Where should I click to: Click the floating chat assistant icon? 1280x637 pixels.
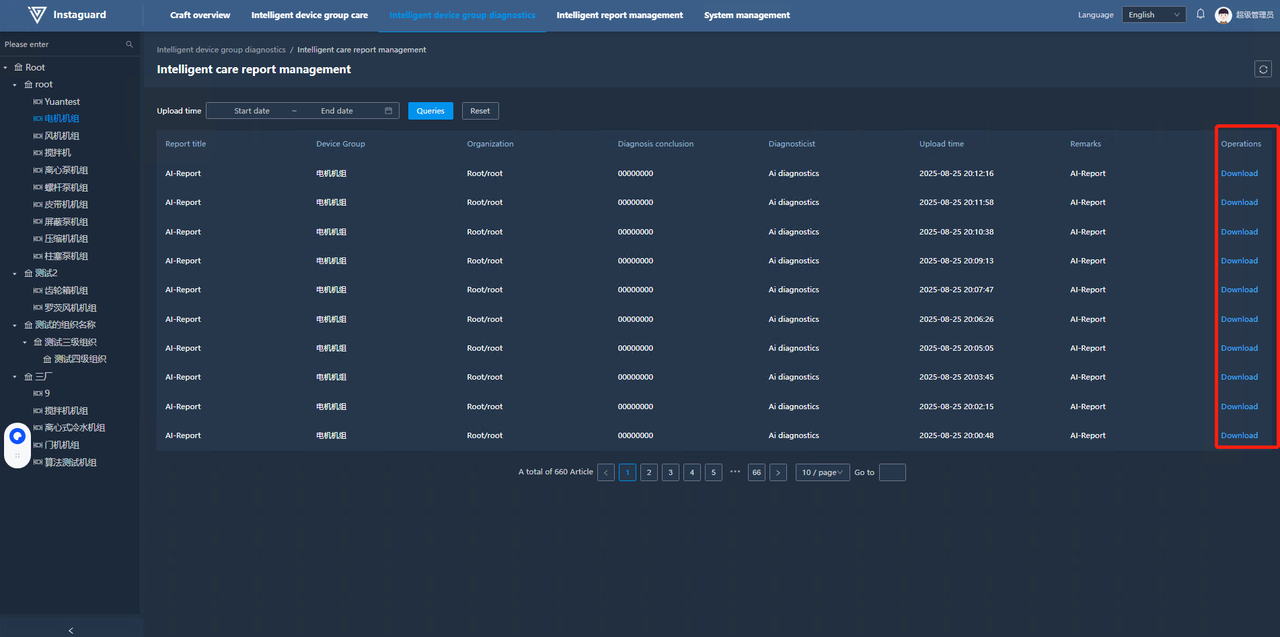17,436
